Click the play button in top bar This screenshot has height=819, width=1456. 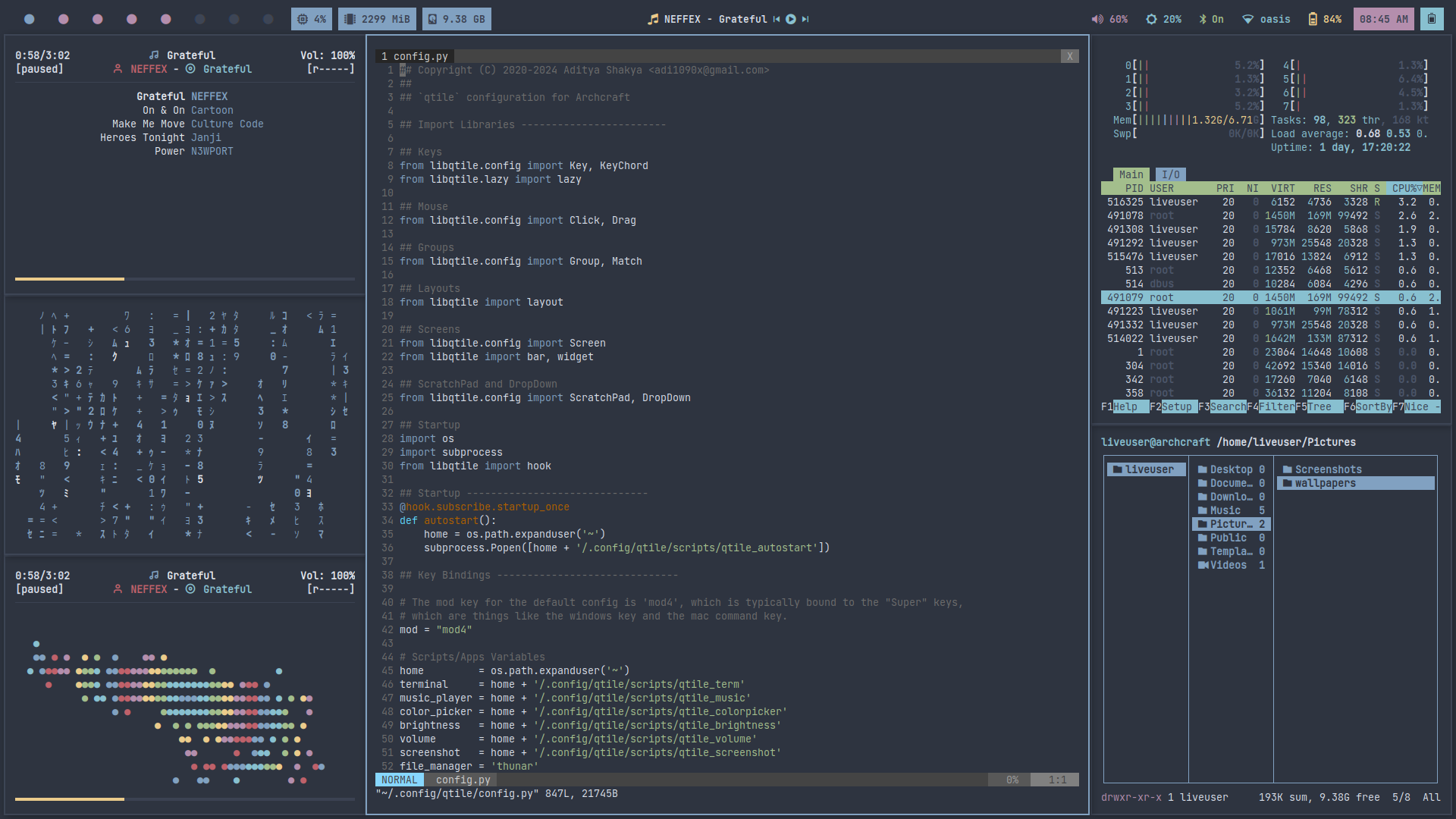click(791, 19)
